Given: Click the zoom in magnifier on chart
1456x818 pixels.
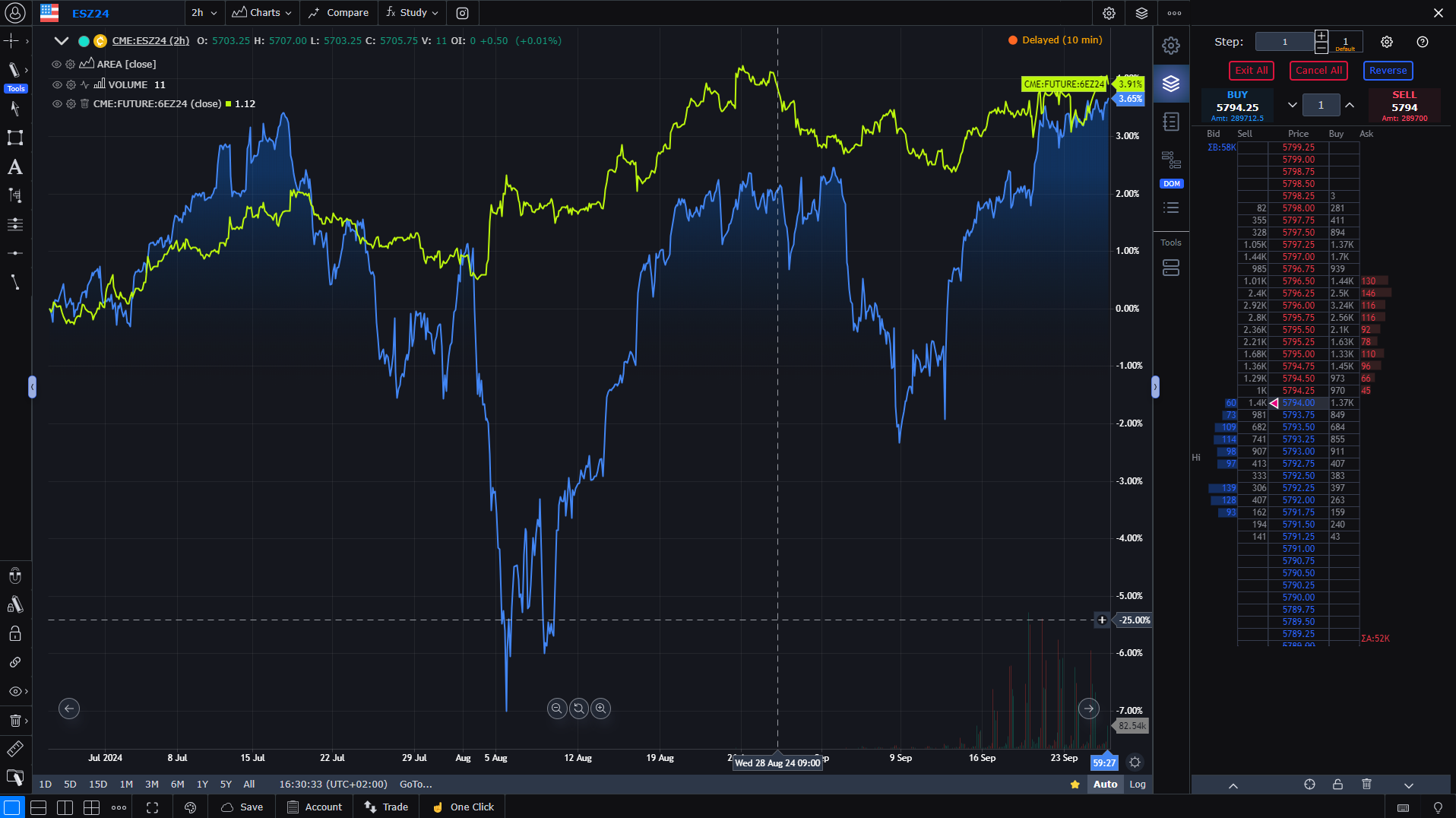Looking at the screenshot, I should click(600, 709).
